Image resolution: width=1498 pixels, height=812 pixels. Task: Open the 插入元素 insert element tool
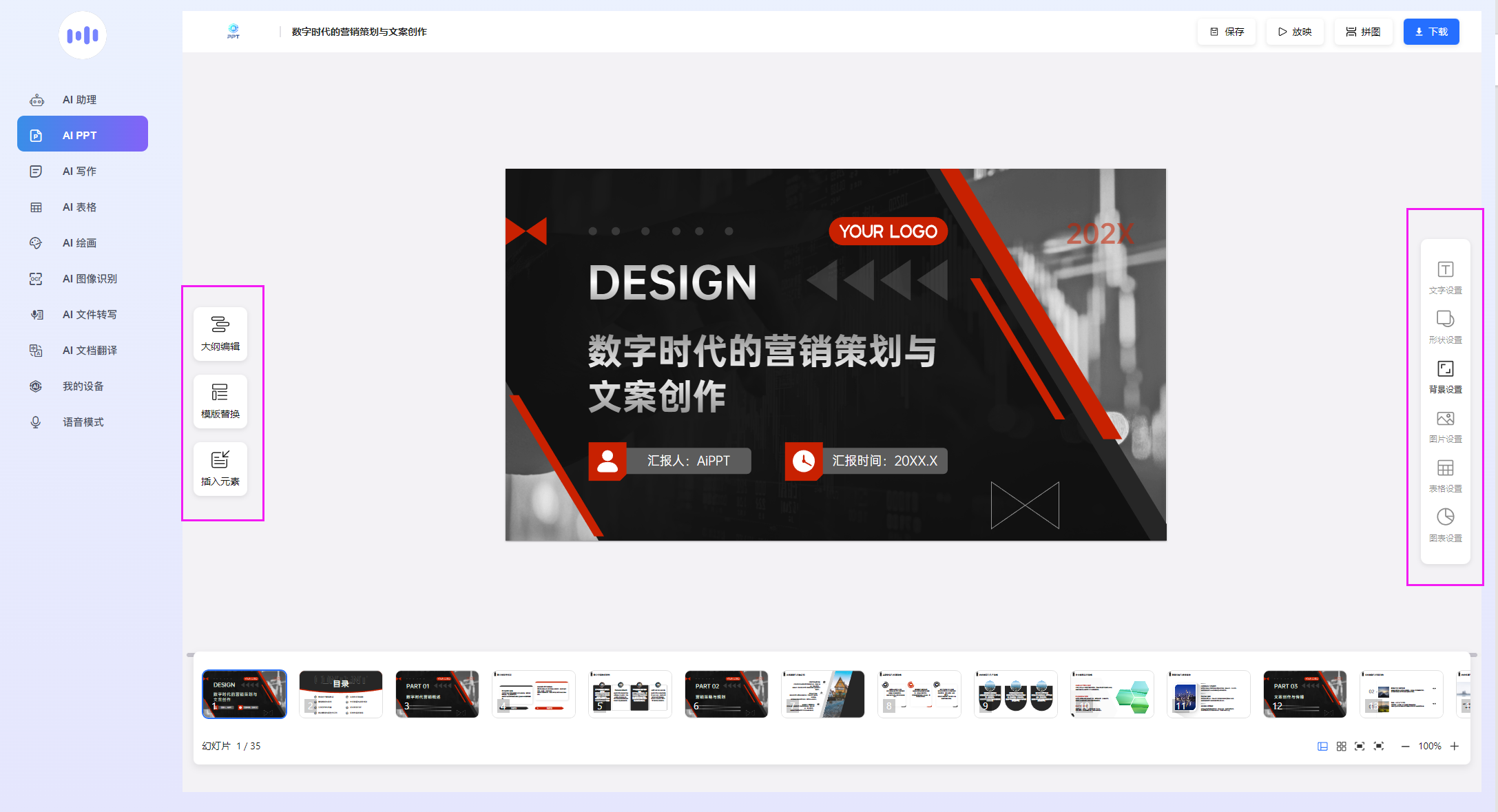[x=220, y=468]
